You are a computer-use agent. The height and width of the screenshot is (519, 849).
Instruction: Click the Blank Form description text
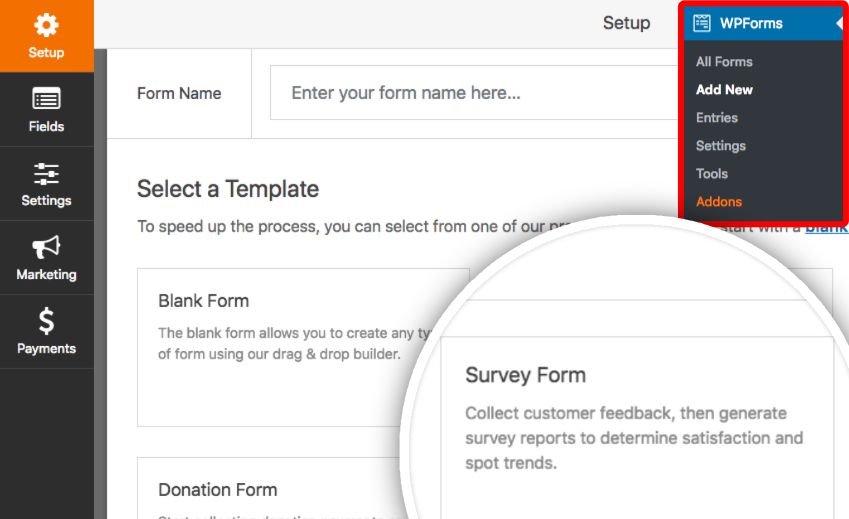point(295,344)
